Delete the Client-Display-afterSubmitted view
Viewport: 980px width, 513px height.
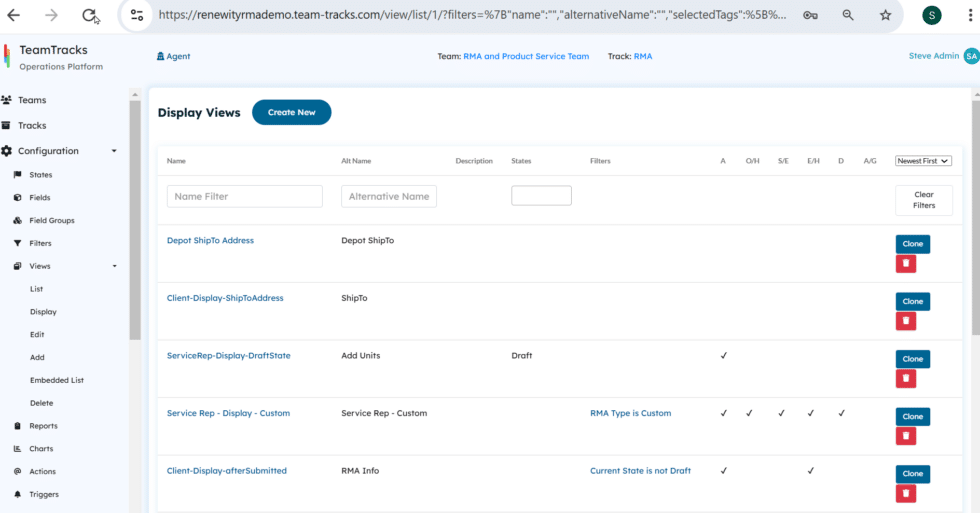coord(906,494)
